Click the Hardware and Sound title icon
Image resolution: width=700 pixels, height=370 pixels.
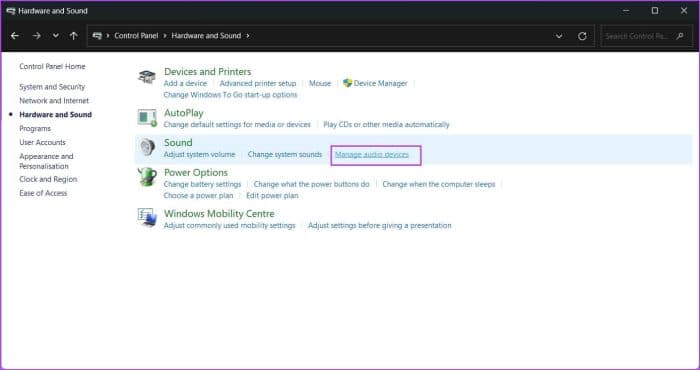point(11,11)
